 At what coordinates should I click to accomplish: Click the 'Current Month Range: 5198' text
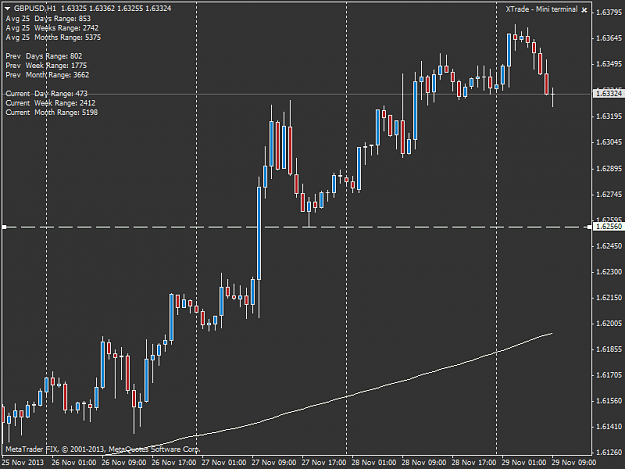52,113
